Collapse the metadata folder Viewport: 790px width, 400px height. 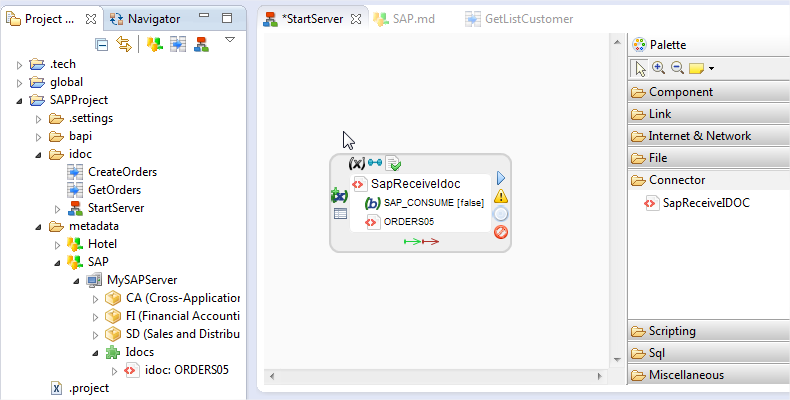pyautogui.click(x=39, y=227)
